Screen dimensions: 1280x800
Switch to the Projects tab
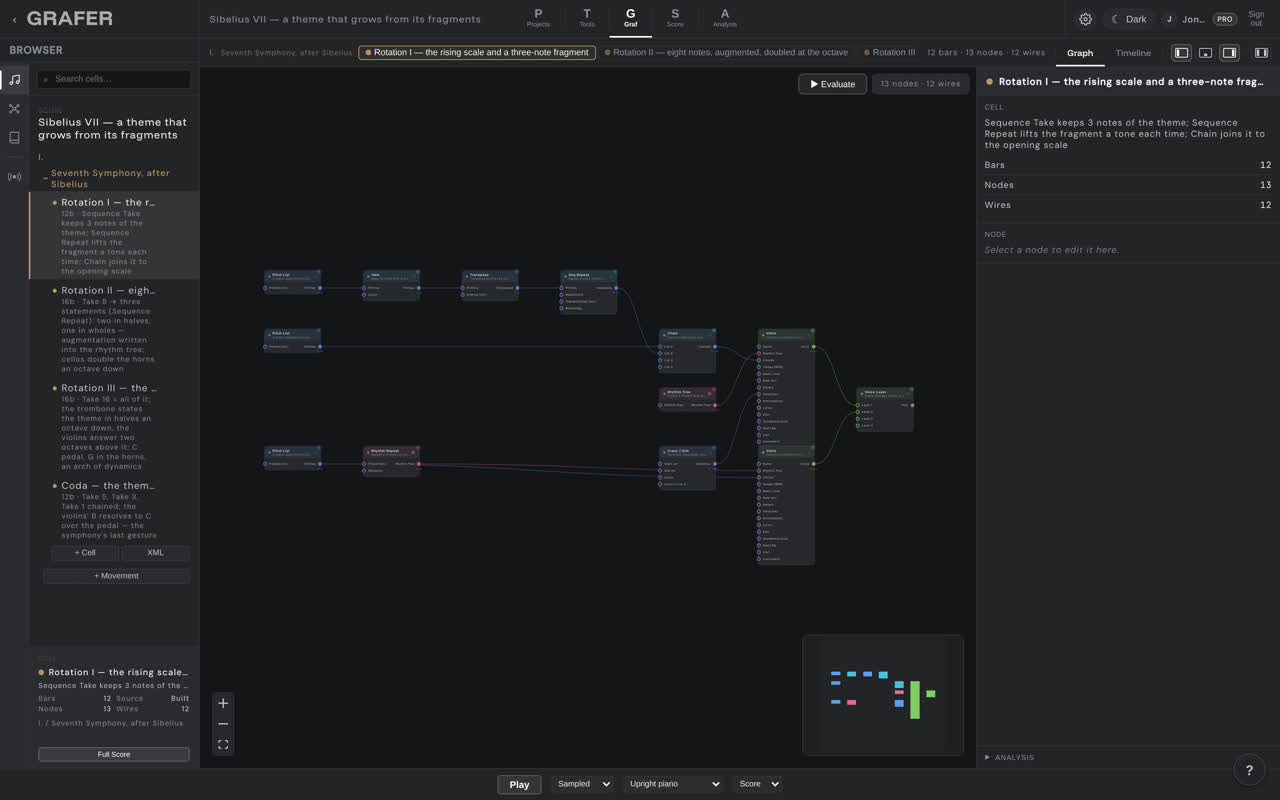(x=538, y=18)
